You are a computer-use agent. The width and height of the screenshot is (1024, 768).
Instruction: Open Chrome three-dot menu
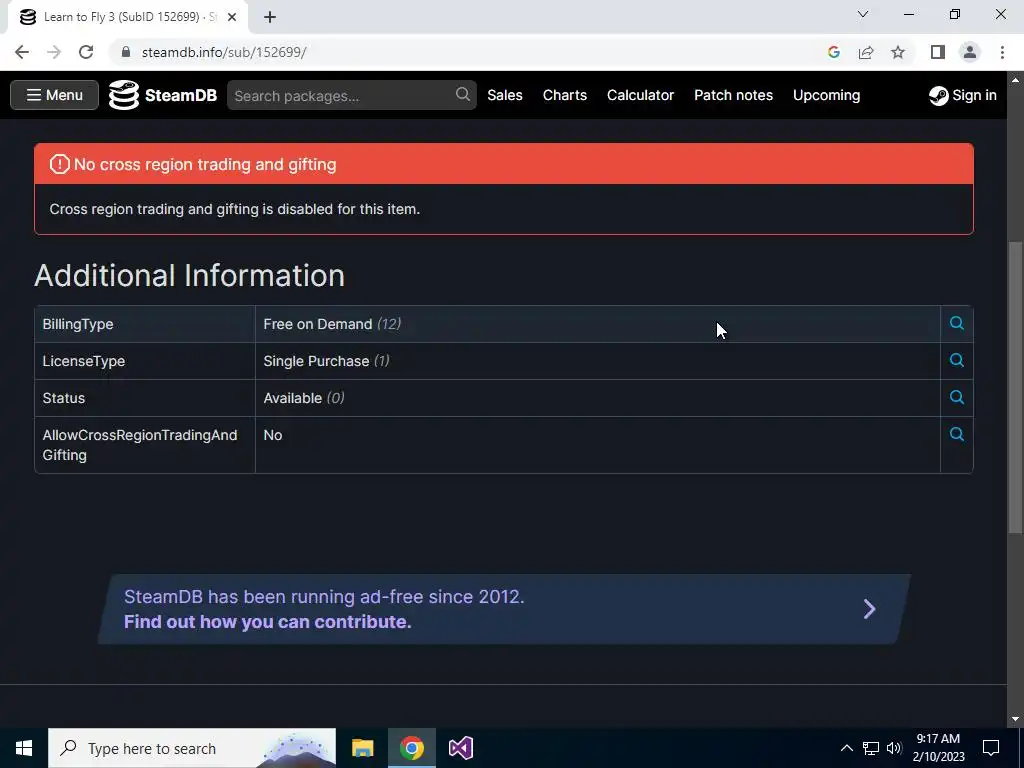click(1002, 52)
